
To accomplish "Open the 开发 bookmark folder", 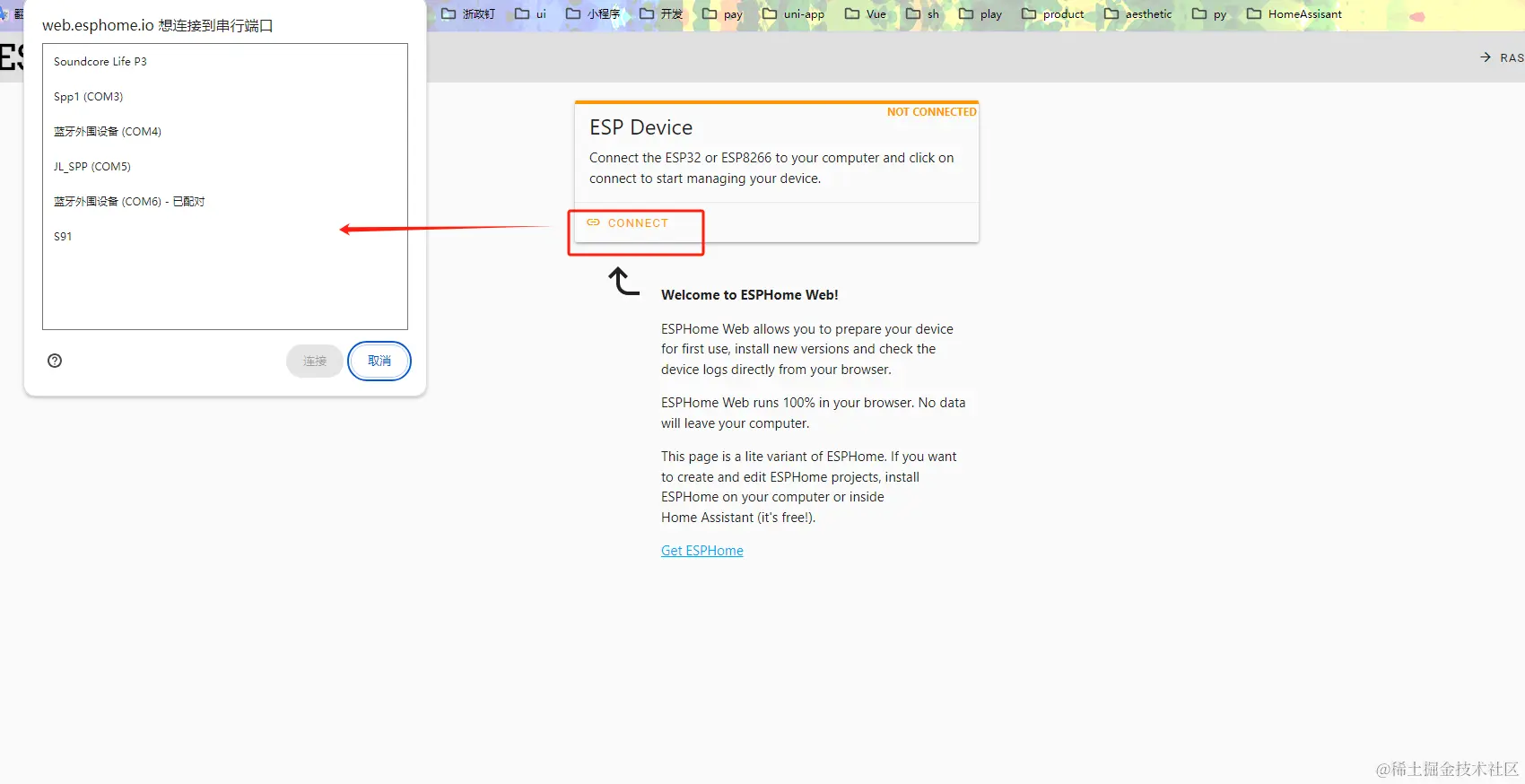I will [661, 13].
